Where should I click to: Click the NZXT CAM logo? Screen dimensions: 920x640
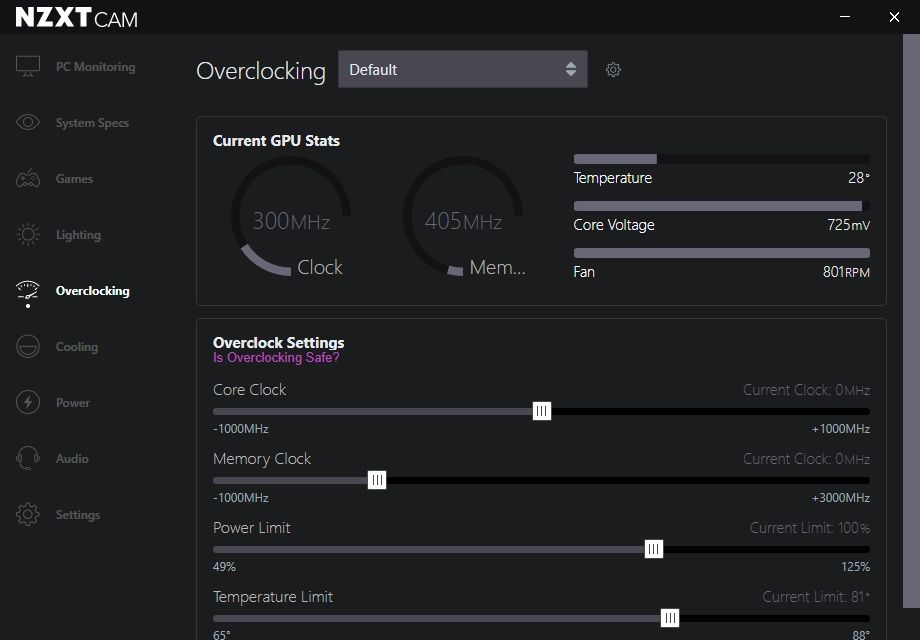pos(76,18)
